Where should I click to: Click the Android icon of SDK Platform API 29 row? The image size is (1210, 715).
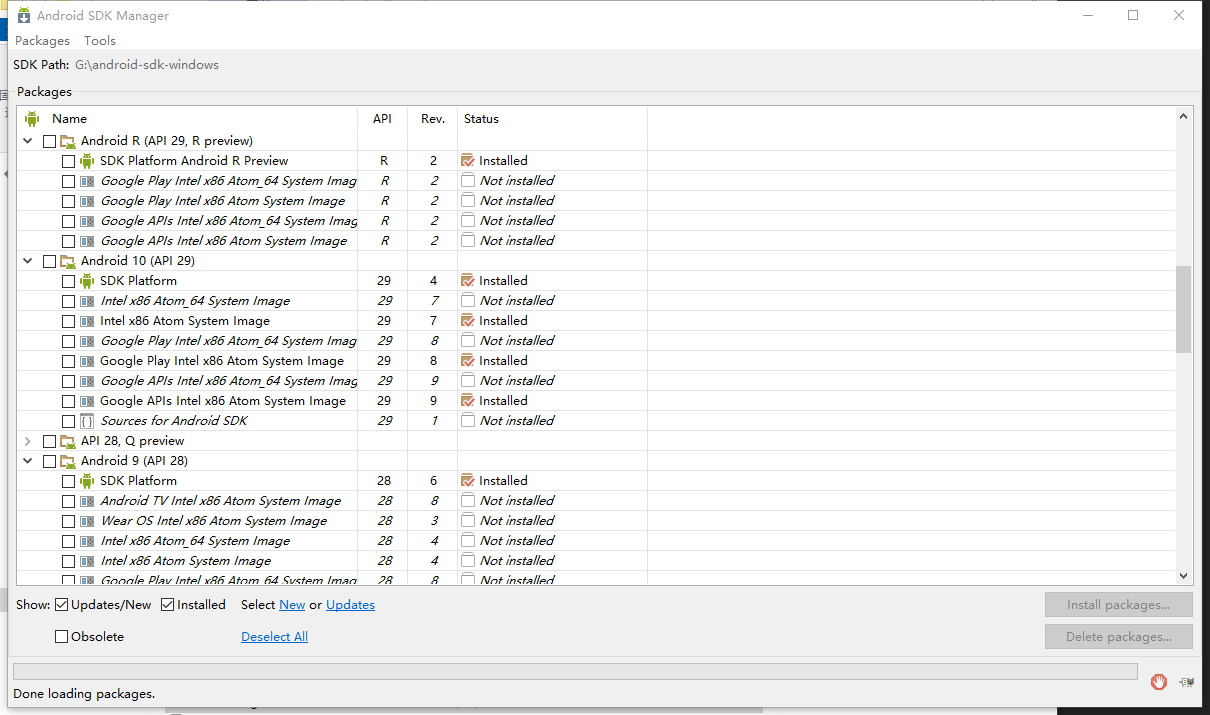click(87, 281)
